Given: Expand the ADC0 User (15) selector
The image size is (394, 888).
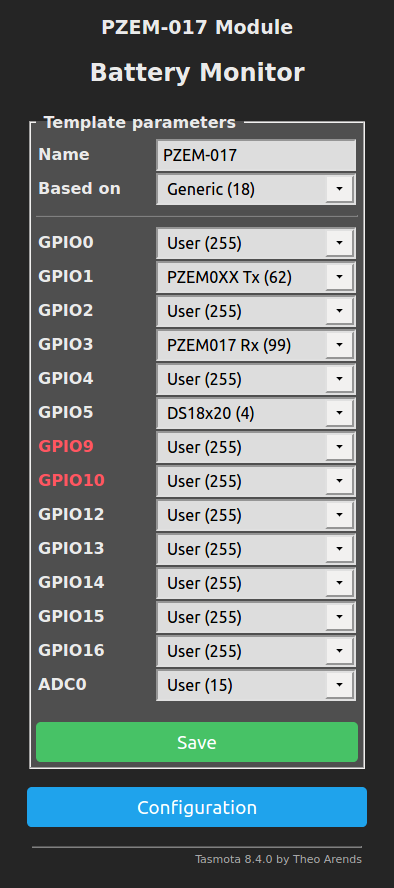Looking at the screenshot, I should tap(256, 685).
